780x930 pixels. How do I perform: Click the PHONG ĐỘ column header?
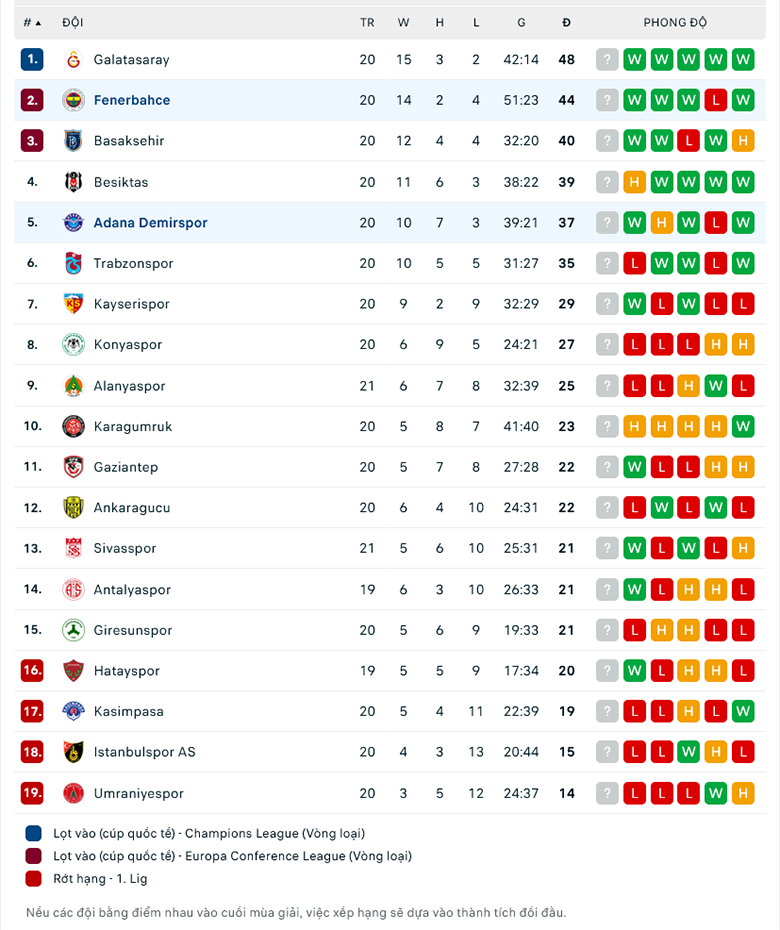675,22
